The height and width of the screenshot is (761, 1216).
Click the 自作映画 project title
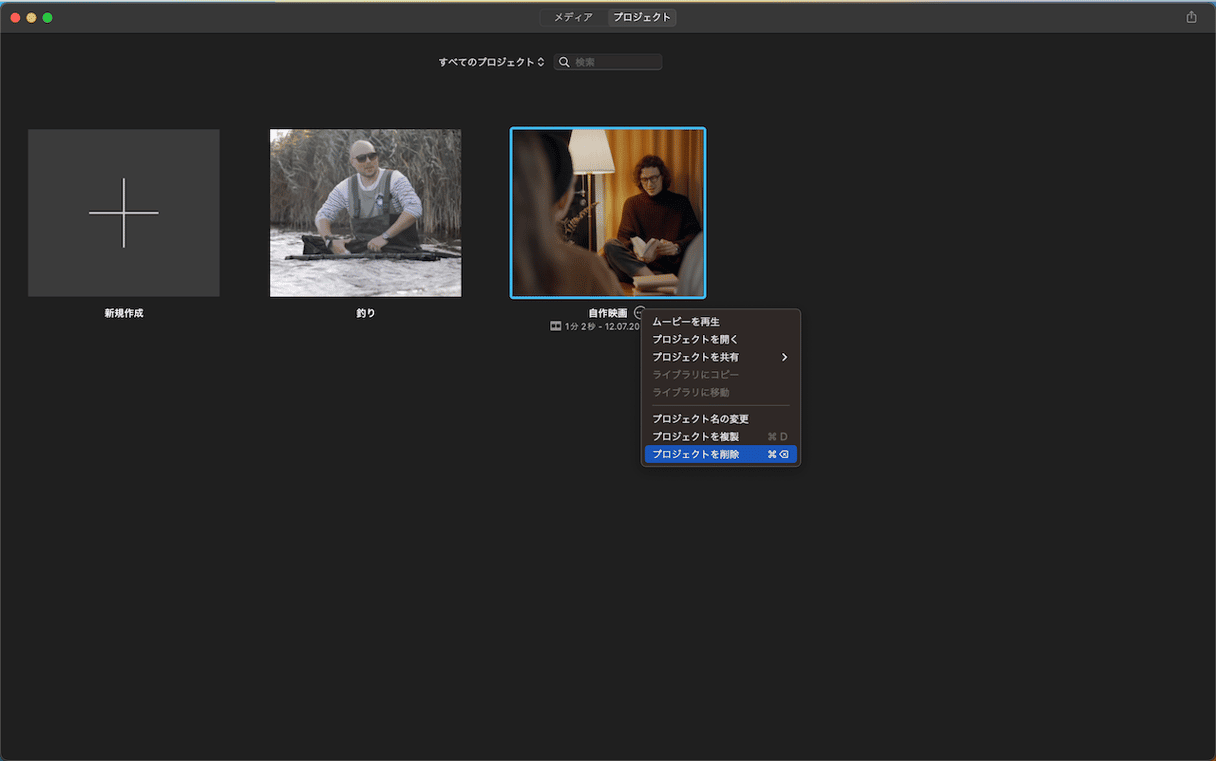coord(608,313)
